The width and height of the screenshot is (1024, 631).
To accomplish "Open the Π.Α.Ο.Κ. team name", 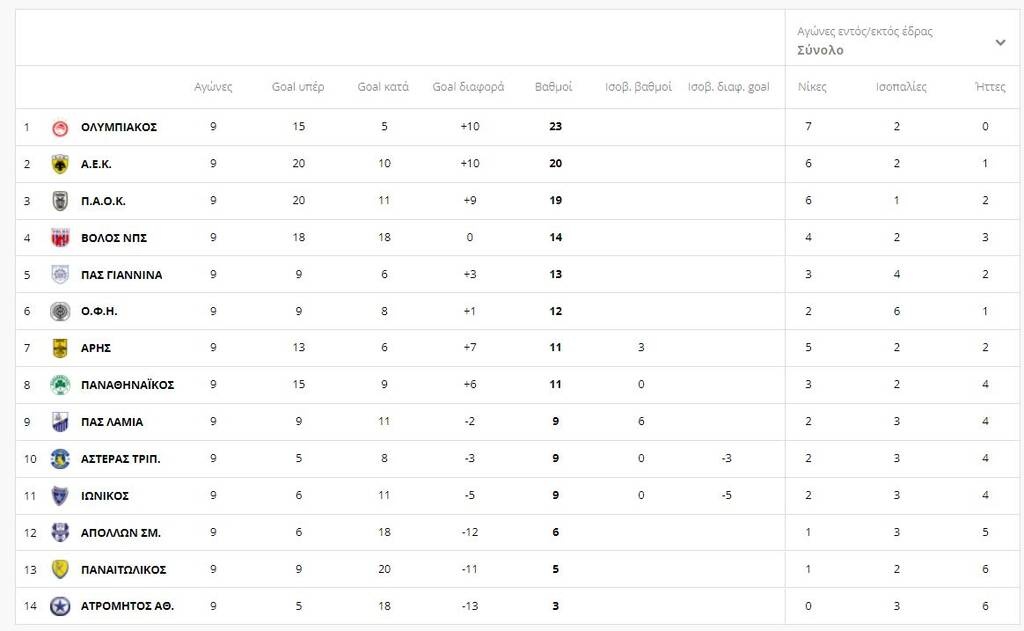I will point(103,201).
